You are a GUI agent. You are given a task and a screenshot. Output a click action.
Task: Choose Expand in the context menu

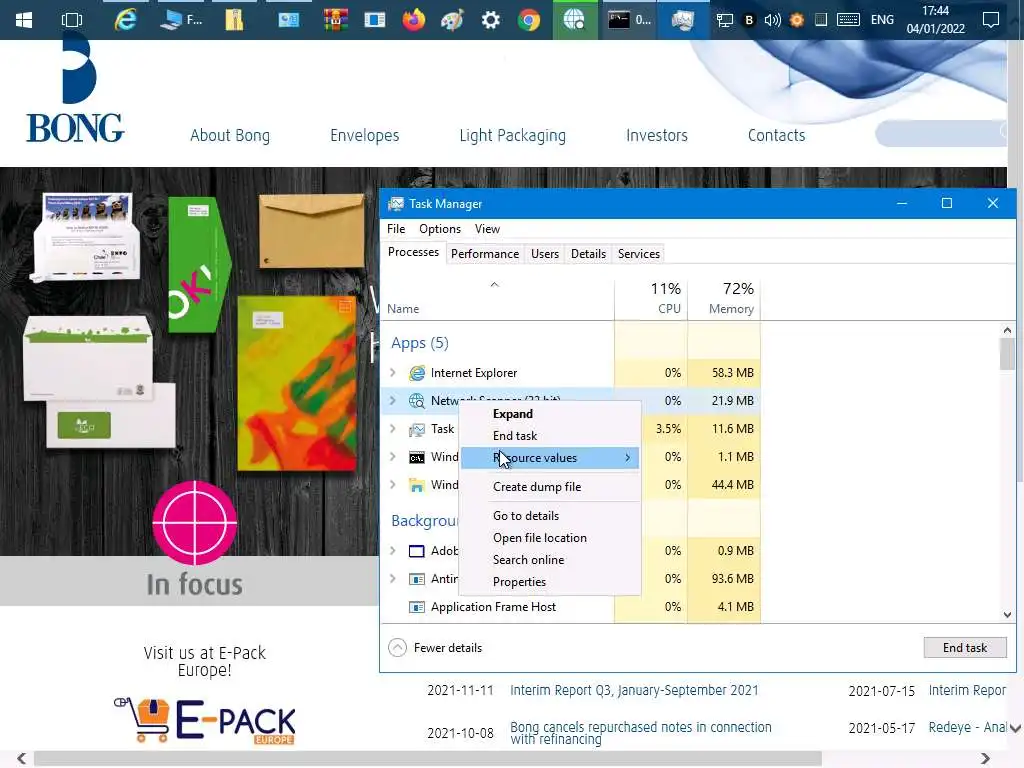pos(550,414)
